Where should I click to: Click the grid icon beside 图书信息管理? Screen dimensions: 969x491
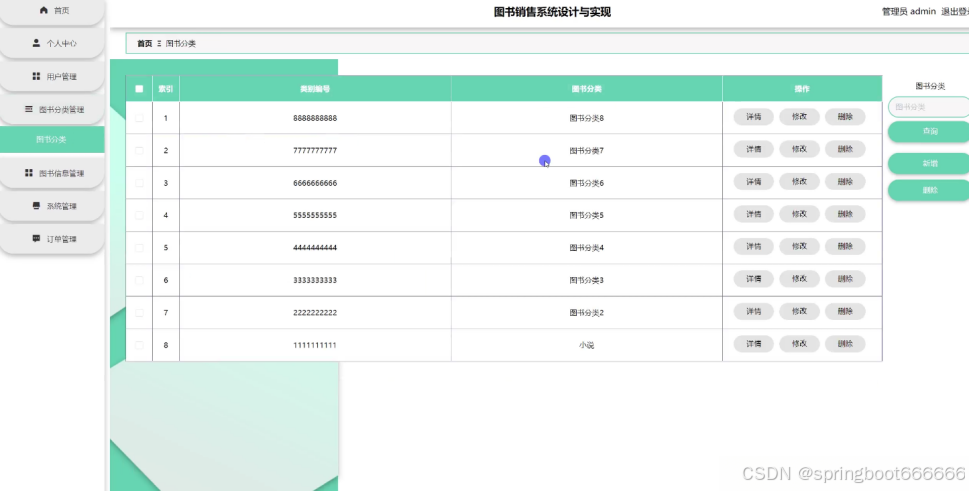28,173
